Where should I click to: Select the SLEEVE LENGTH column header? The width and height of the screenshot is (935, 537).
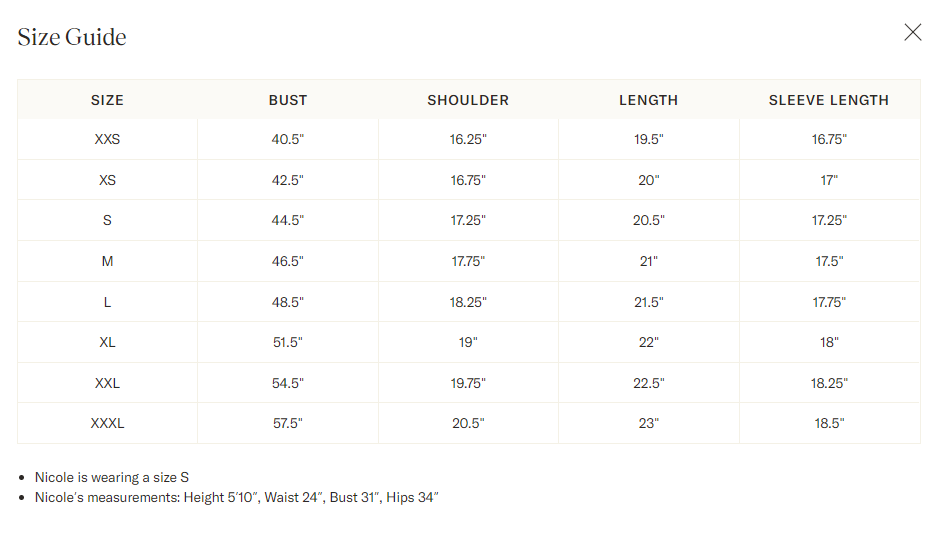point(828,100)
